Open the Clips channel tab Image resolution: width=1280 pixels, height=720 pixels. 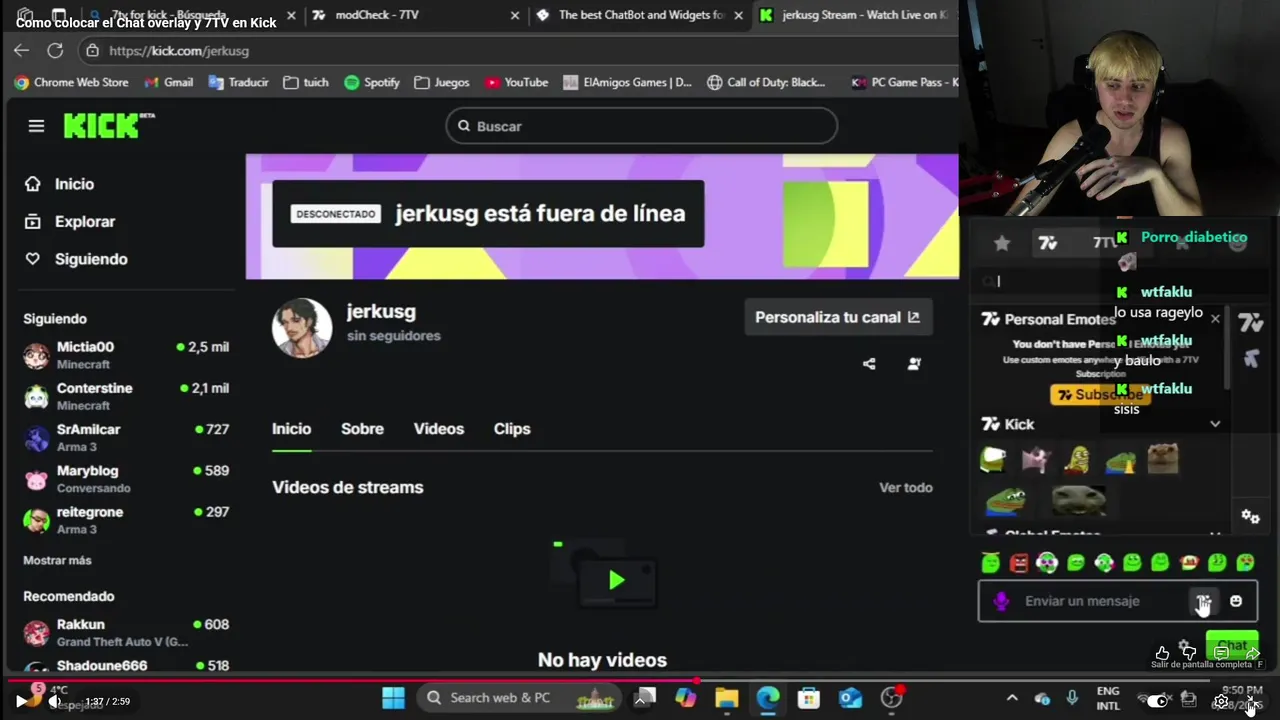(512, 429)
